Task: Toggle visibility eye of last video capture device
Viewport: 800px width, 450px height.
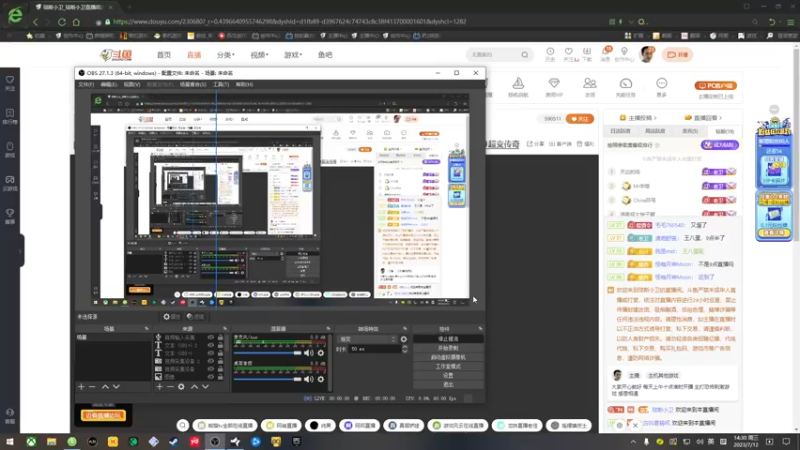Action: pyautogui.click(x=211, y=369)
